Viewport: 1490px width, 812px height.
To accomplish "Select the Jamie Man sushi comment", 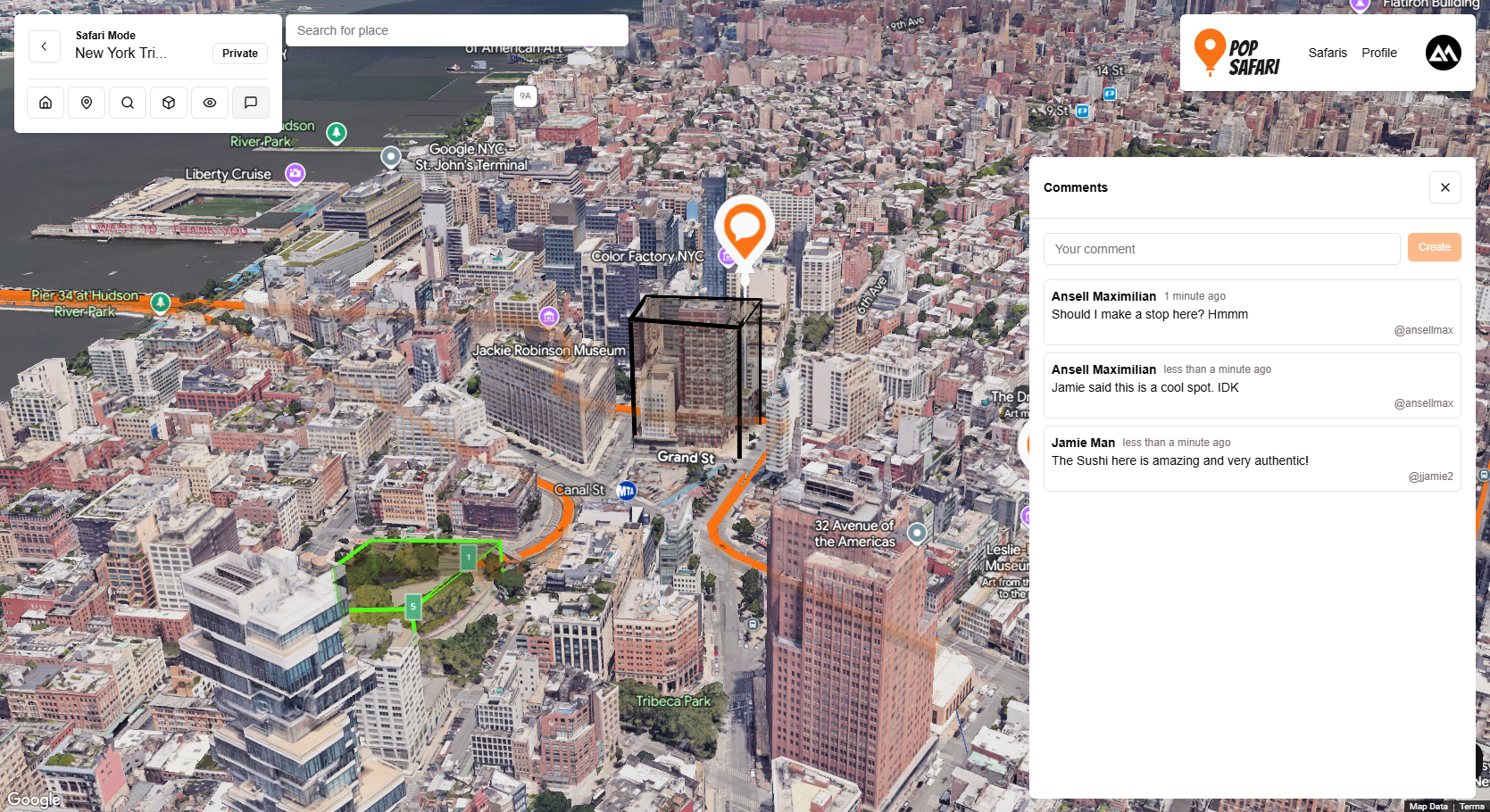I will click(x=1253, y=459).
